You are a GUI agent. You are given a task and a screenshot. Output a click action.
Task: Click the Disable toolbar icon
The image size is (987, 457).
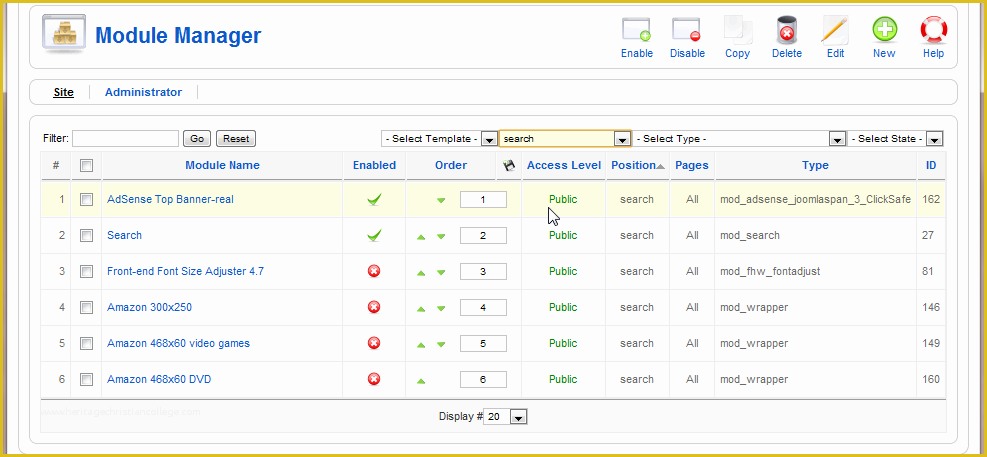point(686,30)
